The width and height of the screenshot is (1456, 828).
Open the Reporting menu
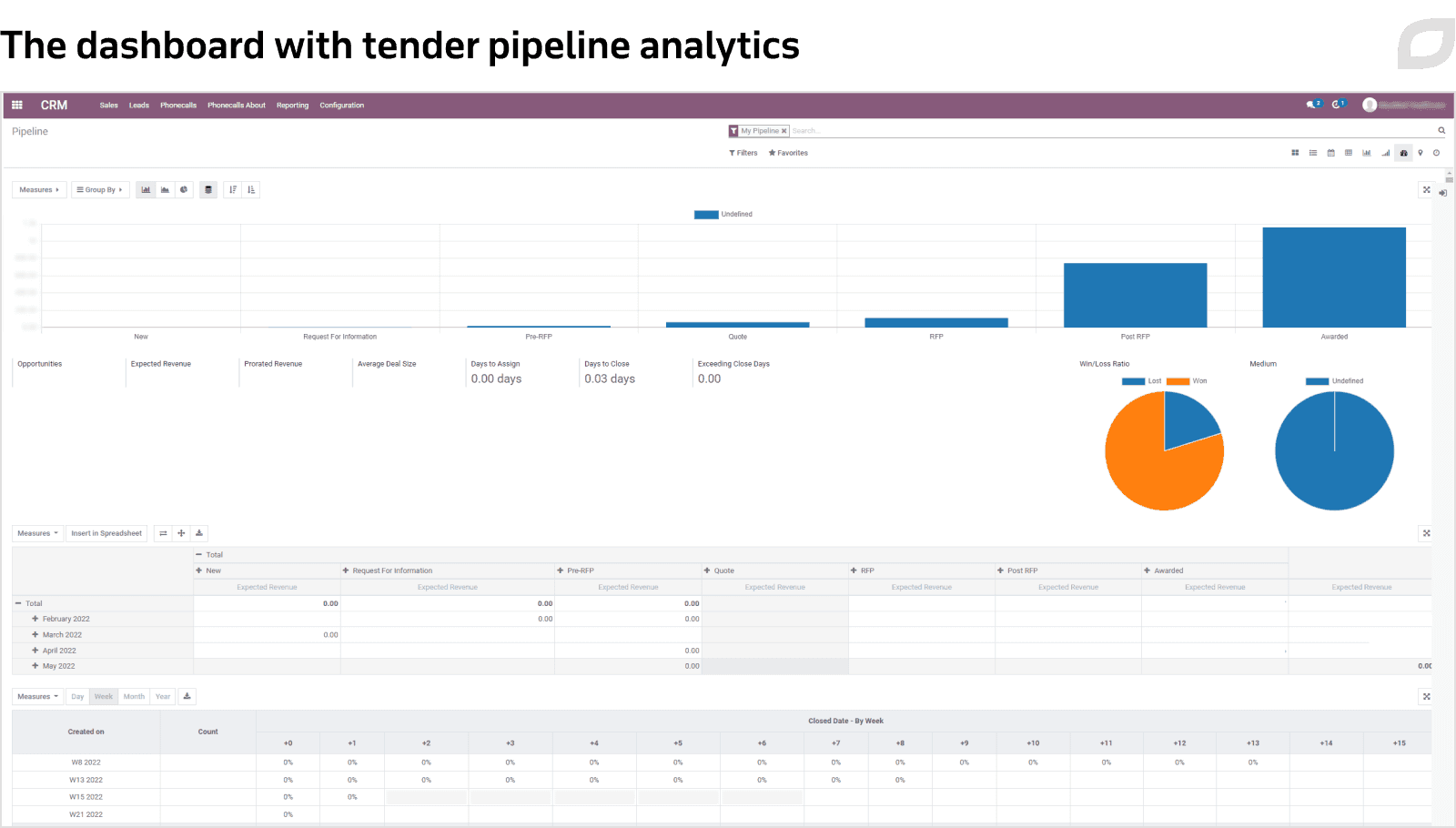tap(293, 106)
